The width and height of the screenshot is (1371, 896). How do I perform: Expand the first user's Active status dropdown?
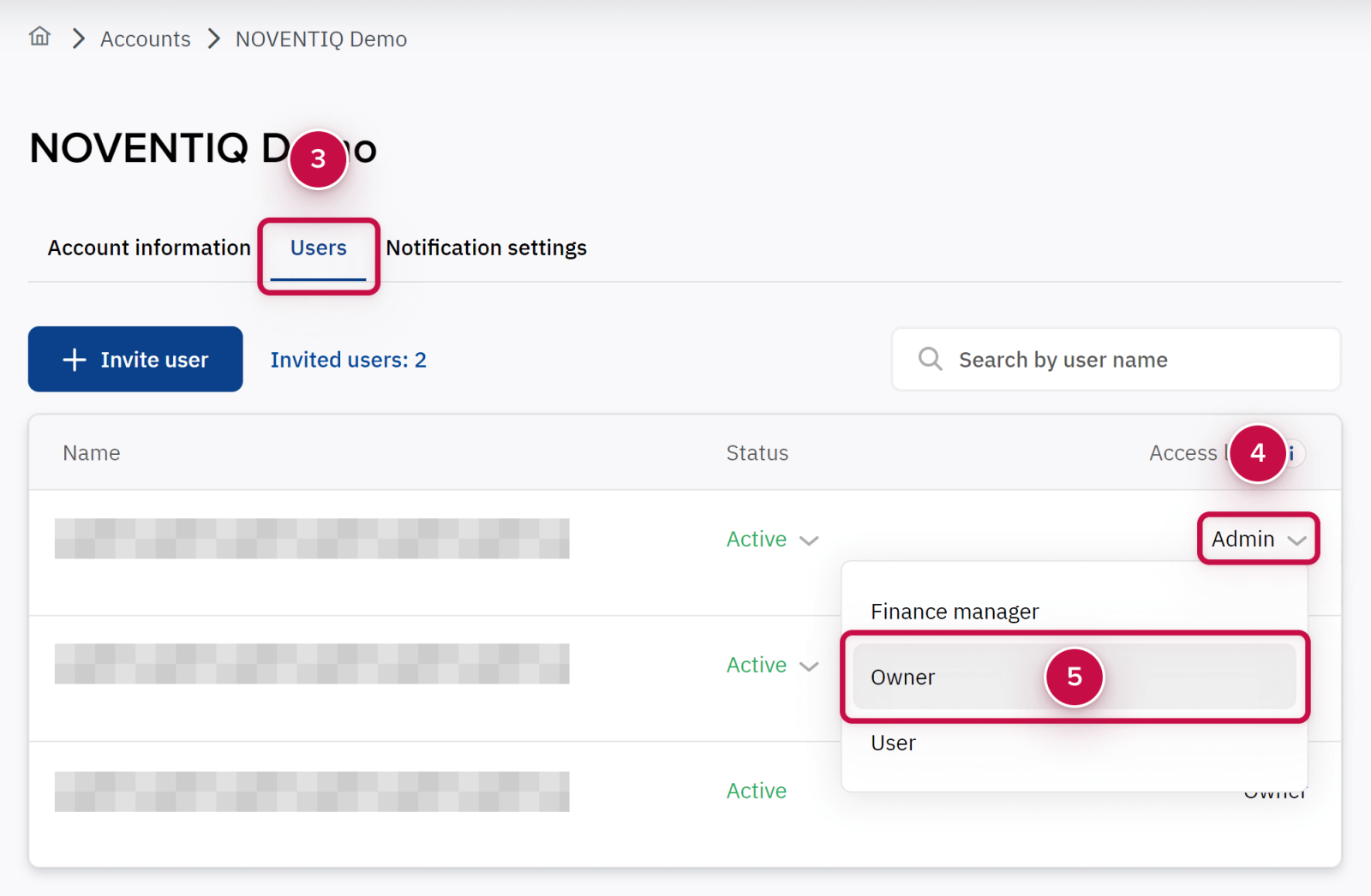[808, 541]
